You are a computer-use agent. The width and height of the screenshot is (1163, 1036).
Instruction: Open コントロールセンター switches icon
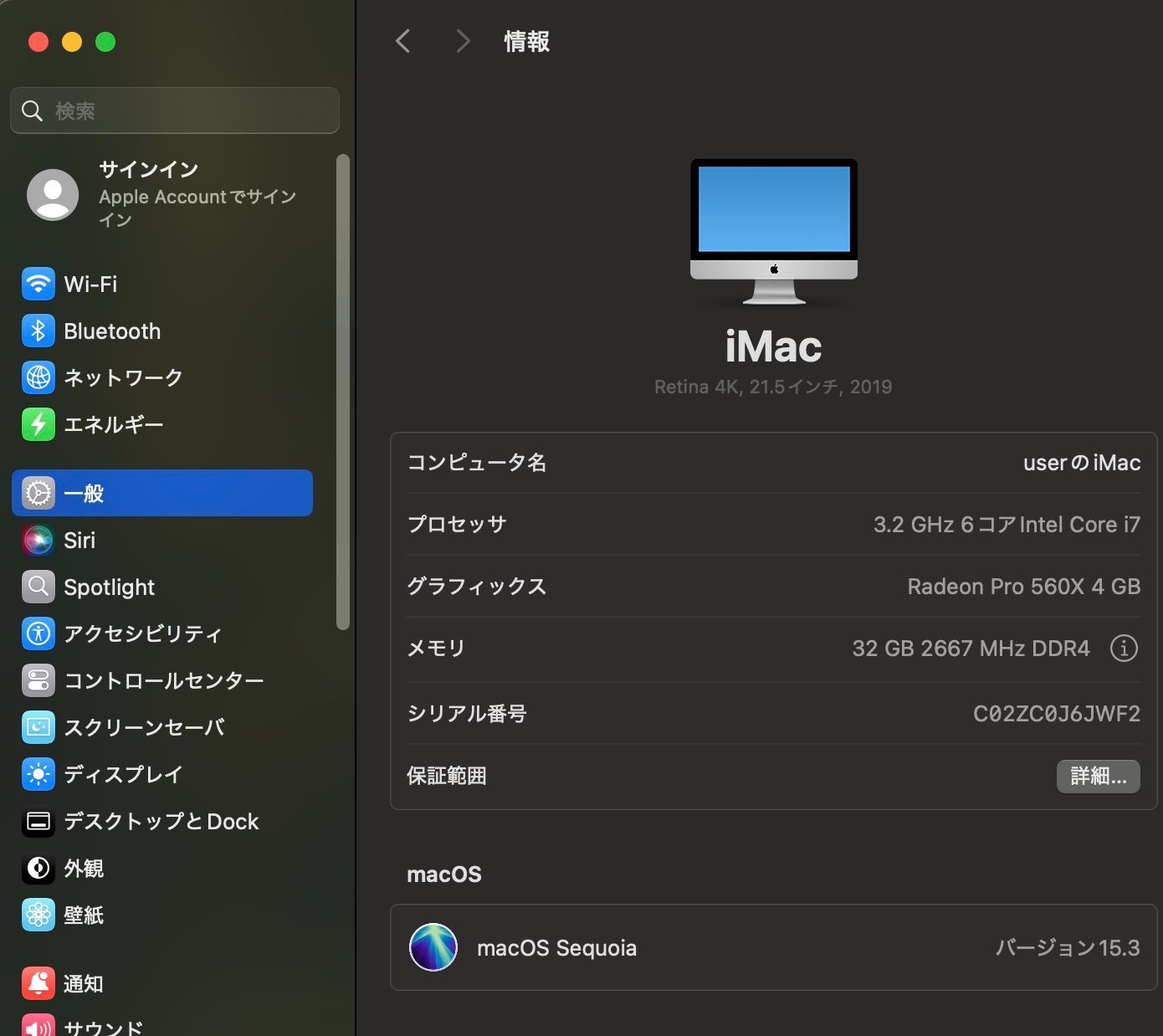click(x=38, y=681)
